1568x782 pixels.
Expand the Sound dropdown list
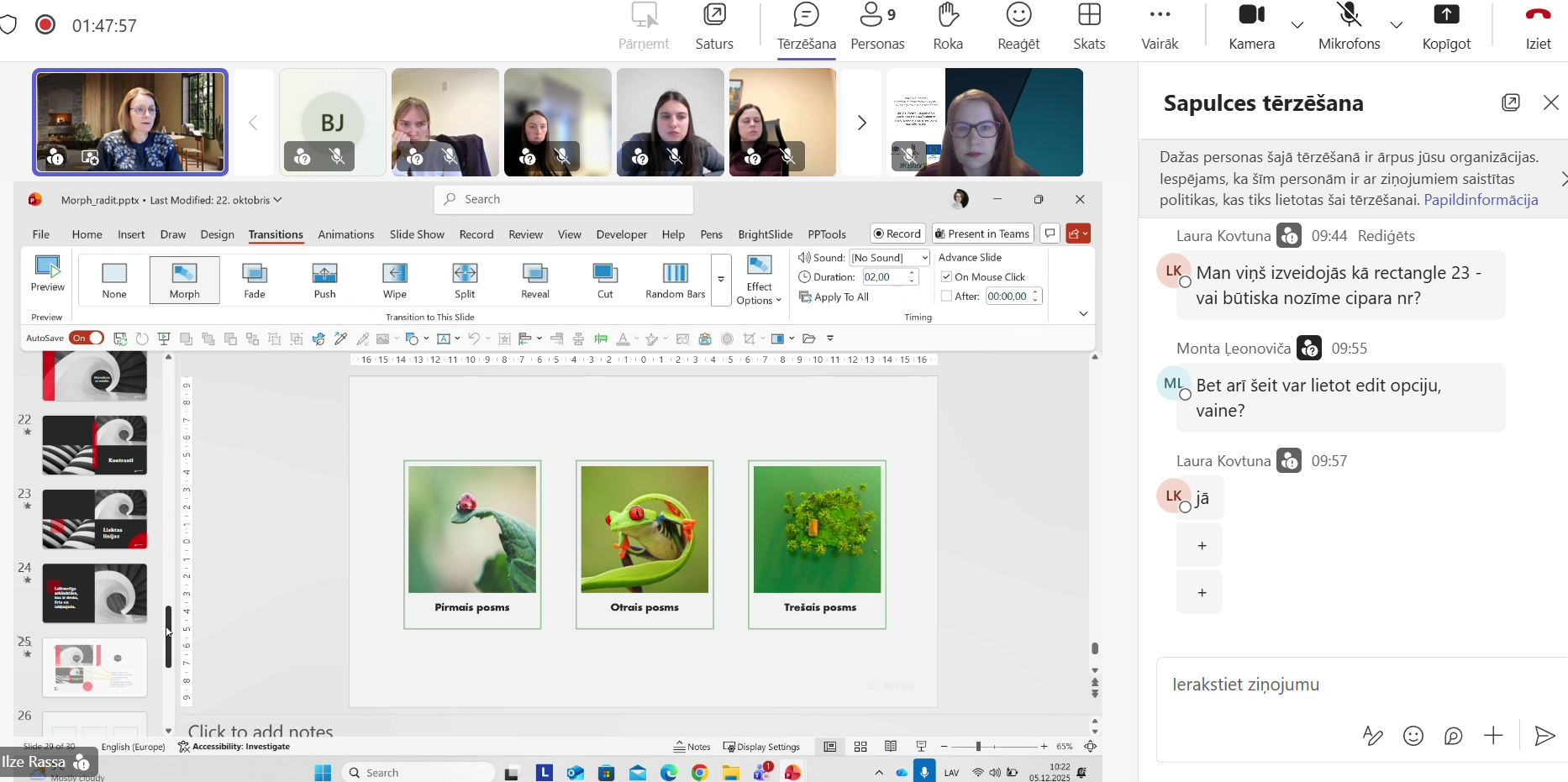click(924, 258)
